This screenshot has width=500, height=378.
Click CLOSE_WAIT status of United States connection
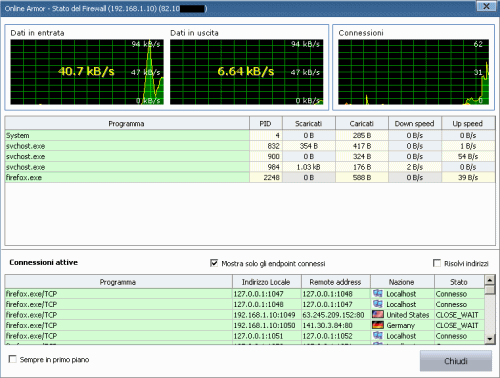point(457,315)
